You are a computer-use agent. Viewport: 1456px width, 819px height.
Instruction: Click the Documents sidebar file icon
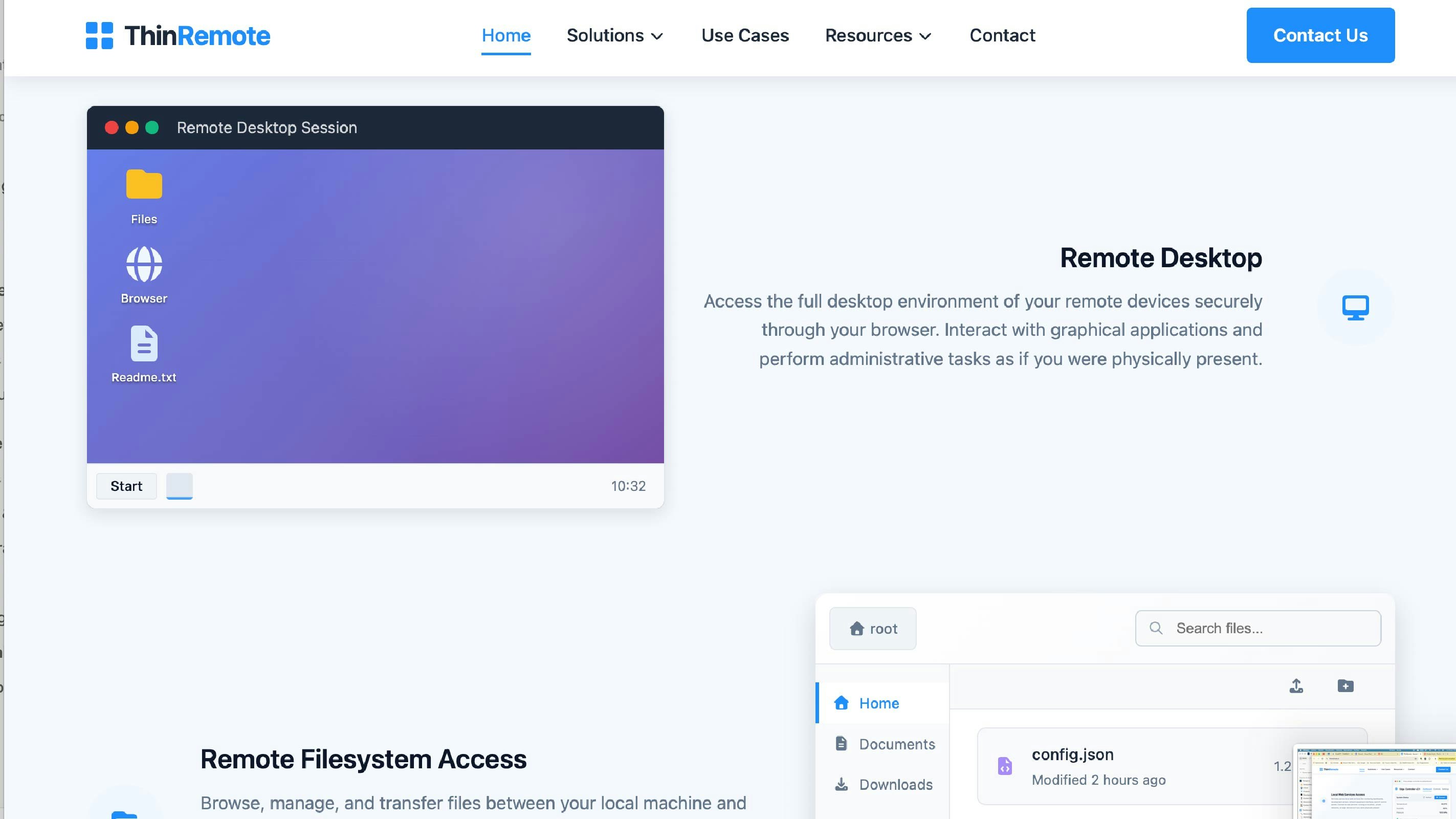[841, 743]
